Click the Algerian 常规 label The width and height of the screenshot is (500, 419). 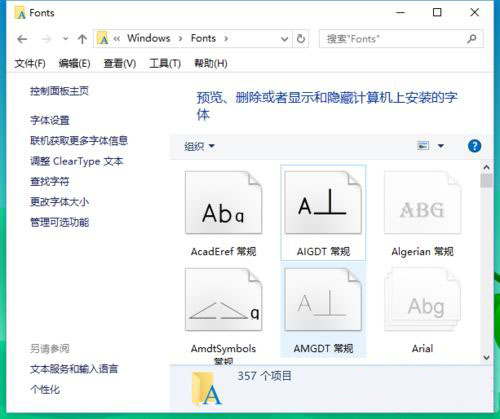pos(423,252)
